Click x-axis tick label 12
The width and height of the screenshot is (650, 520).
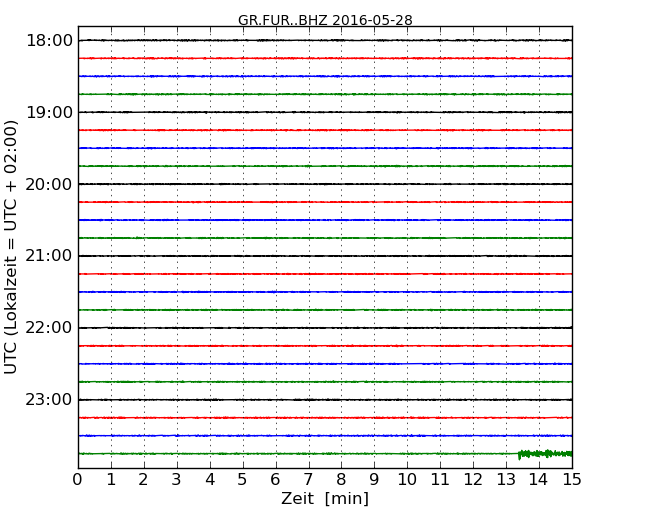pyautogui.click(x=473, y=479)
